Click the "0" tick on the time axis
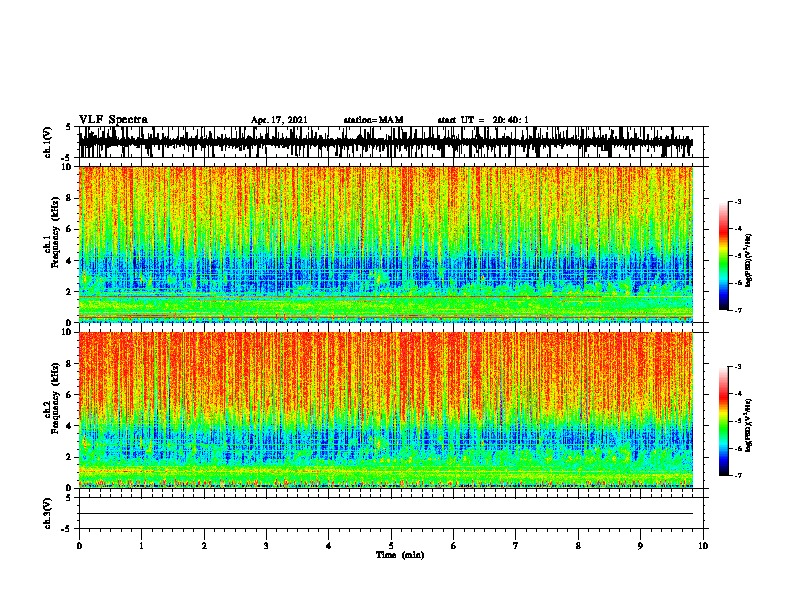This screenshot has height=612, width=792. [79, 546]
